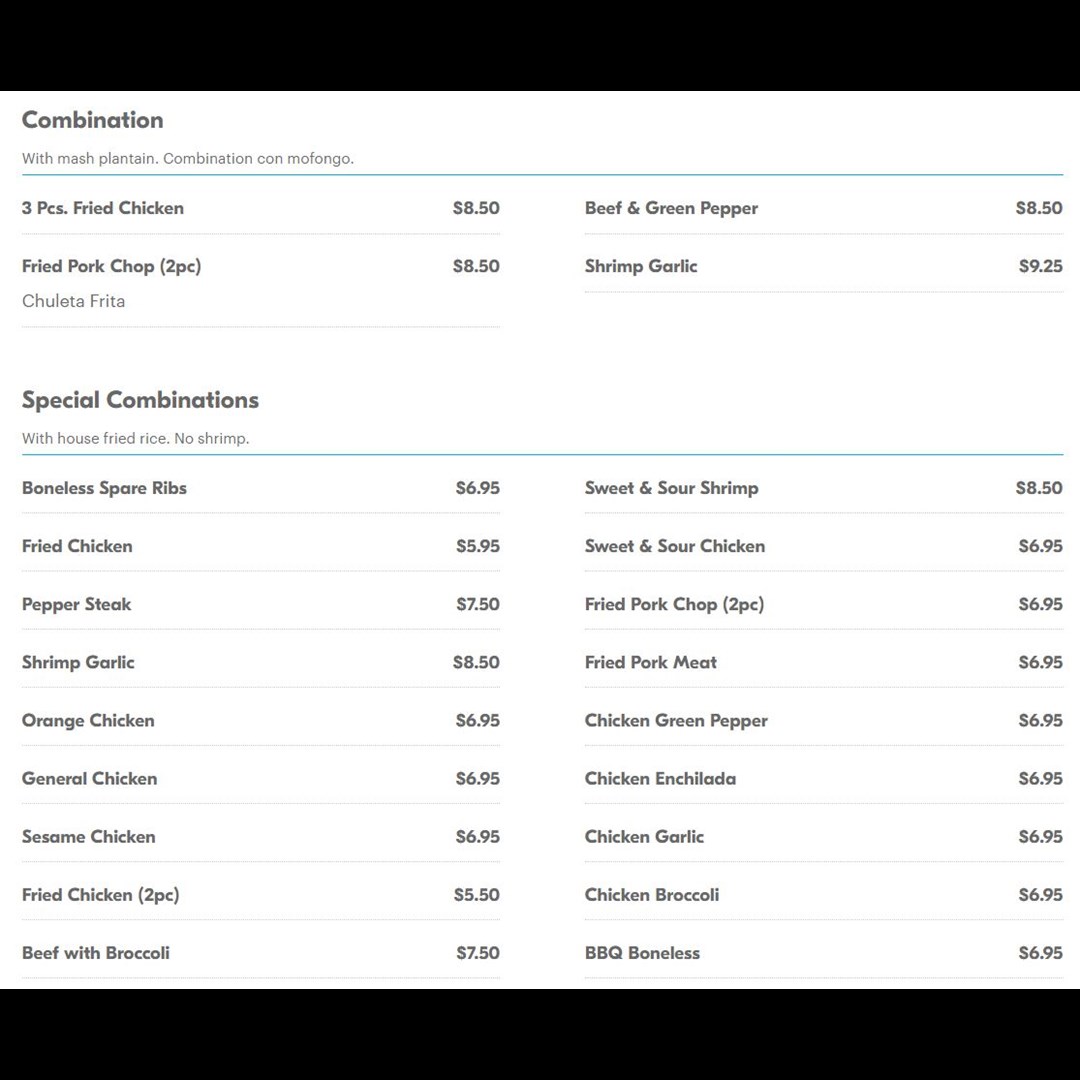The height and width of the screenshot is (1080, 1080).
Task: Click the price beside Boneless Spare Ribs
Action: click(478, 488)
